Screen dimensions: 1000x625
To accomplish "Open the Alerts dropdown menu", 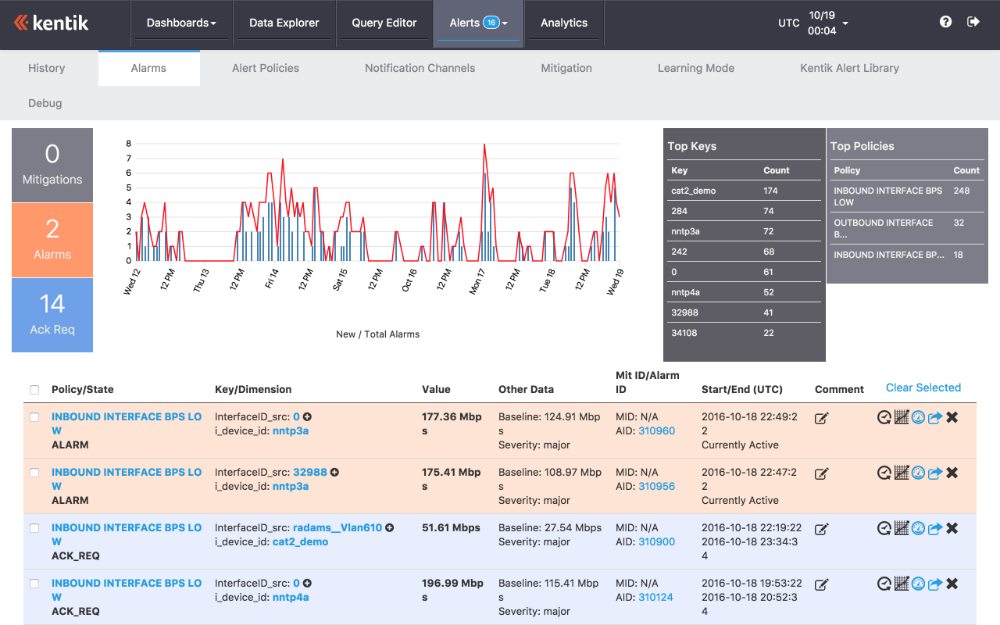I will pyautogui.click(x=478, y=23).
